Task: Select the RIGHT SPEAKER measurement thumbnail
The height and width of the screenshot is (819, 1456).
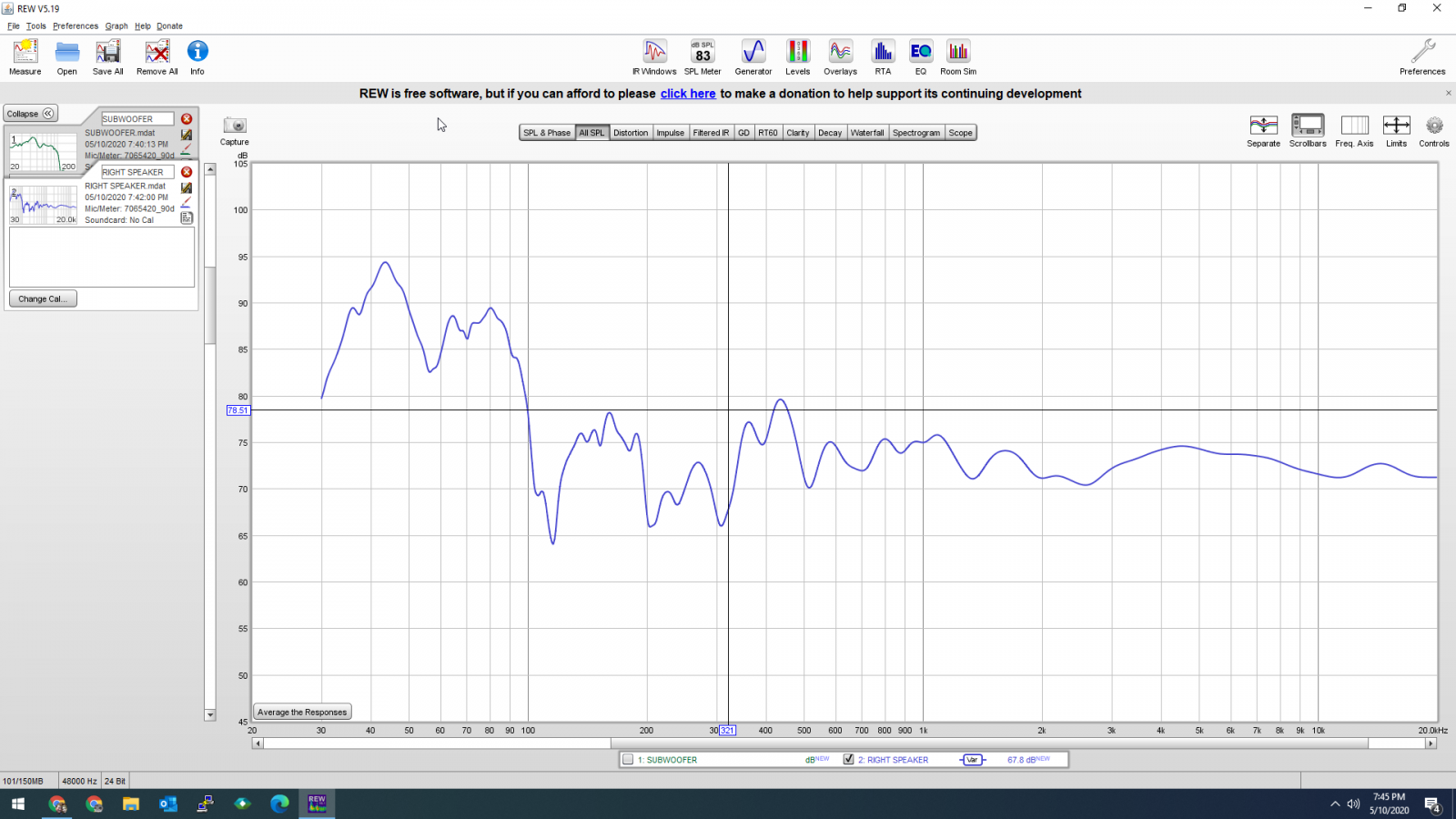Action: [44, 205]
